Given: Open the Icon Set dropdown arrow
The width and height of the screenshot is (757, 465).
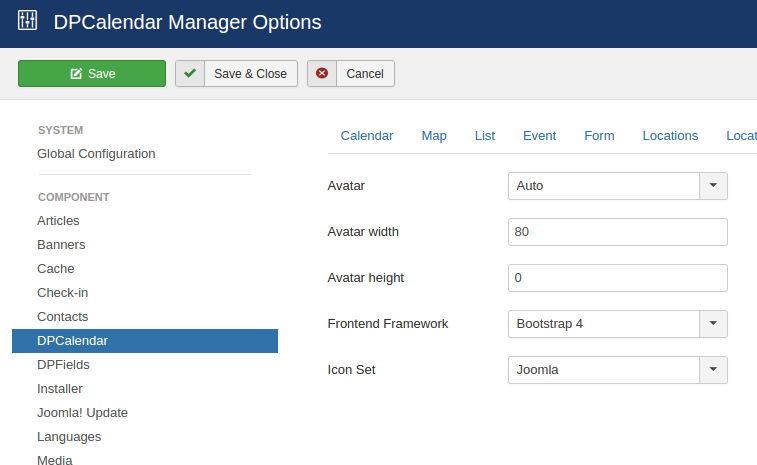Looking at the screenshot, I should (712, 370).
